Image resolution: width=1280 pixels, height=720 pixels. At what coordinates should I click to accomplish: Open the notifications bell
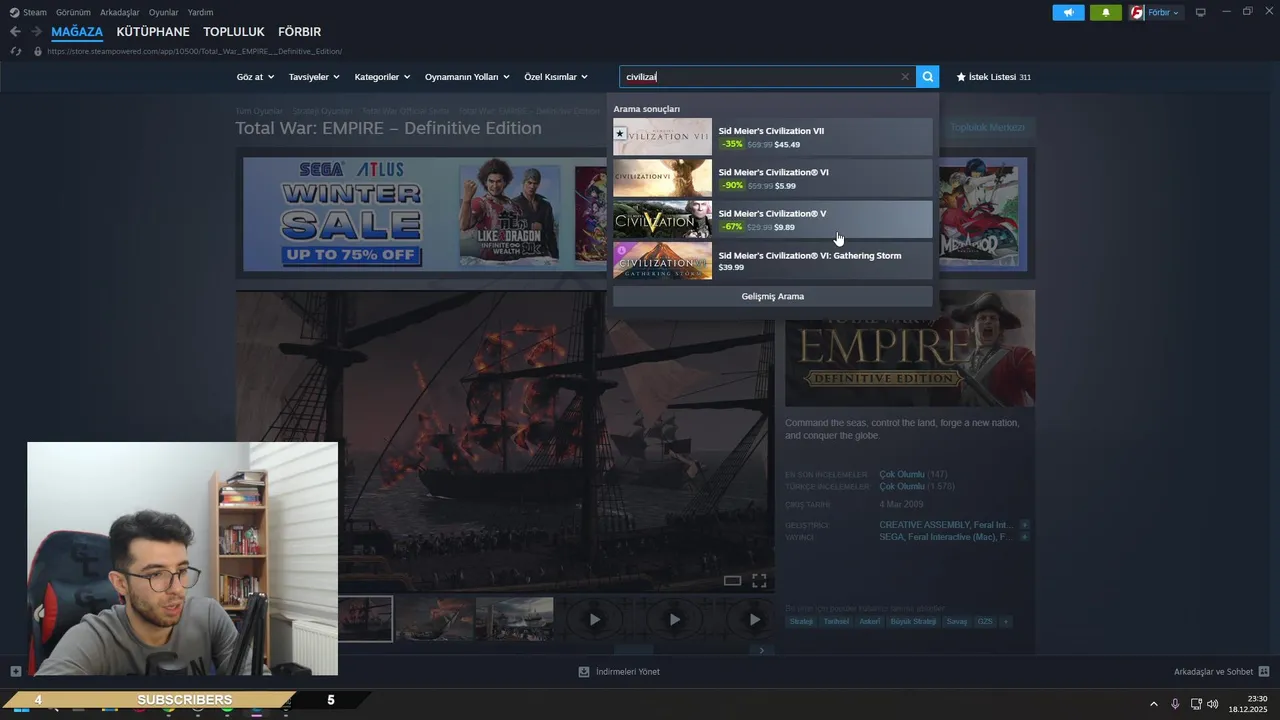coord(1105,13)
